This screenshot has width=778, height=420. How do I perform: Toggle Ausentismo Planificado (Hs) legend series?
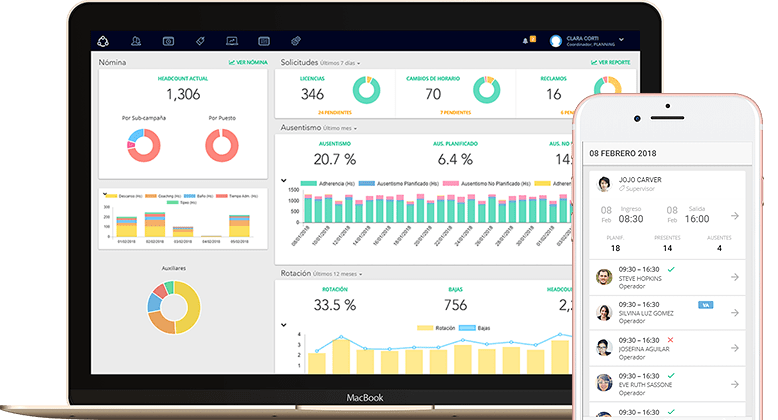pos(398,184)
